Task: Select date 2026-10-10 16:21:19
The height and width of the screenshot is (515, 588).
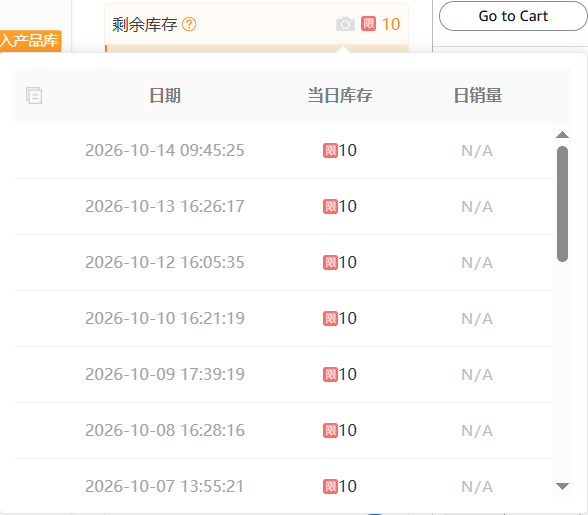Action: (x=165, y=318)
